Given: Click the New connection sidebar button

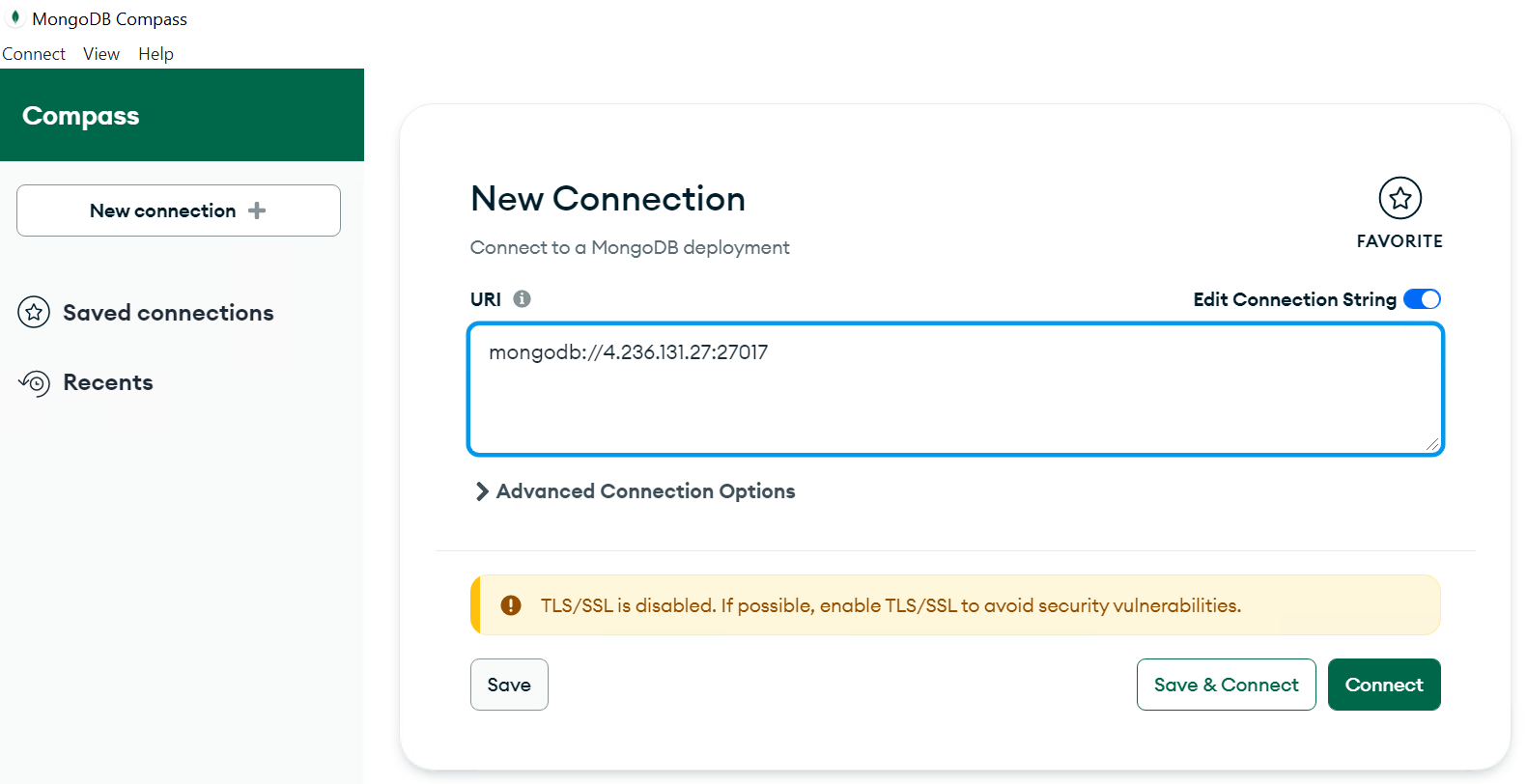Looking at the screenshot, I should [x=179, y=210].
